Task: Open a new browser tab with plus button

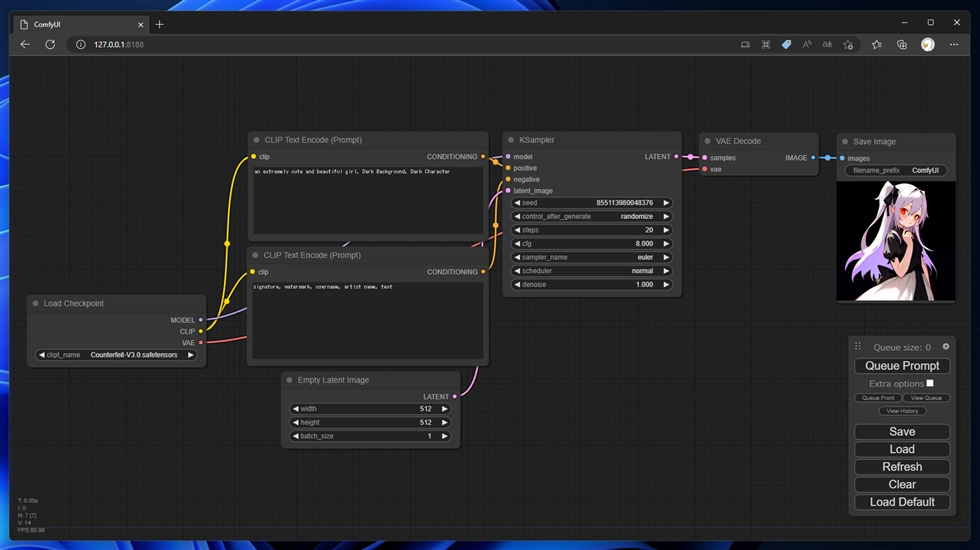Action: pyautogui.click(x=160, y=24)
